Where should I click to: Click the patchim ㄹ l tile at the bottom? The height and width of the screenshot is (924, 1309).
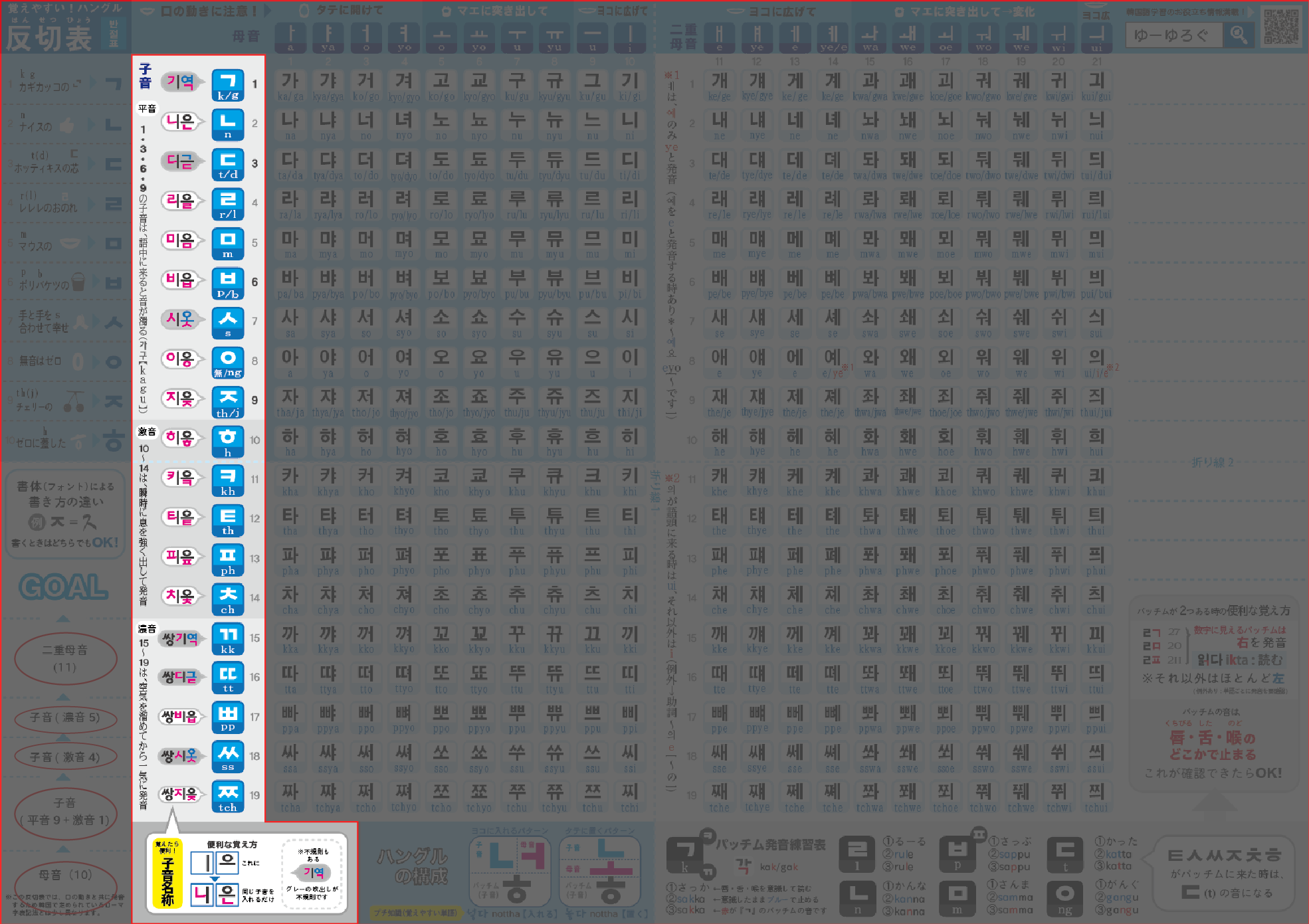click(857, 854)
